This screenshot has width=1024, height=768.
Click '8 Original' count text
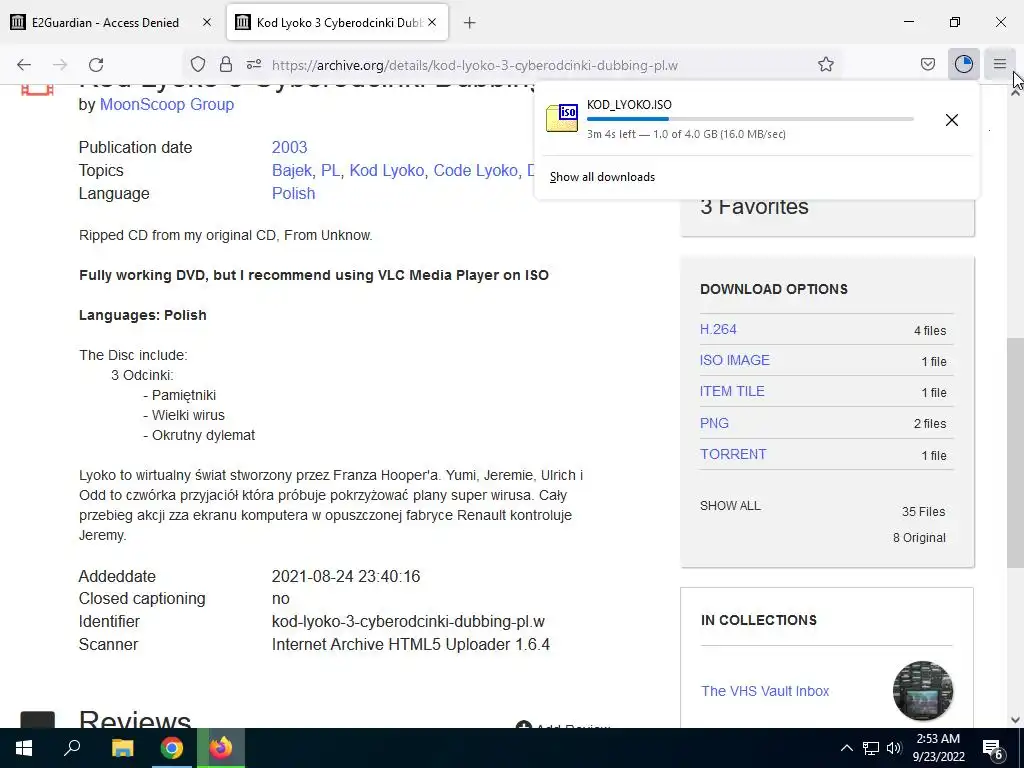point(919,537)
